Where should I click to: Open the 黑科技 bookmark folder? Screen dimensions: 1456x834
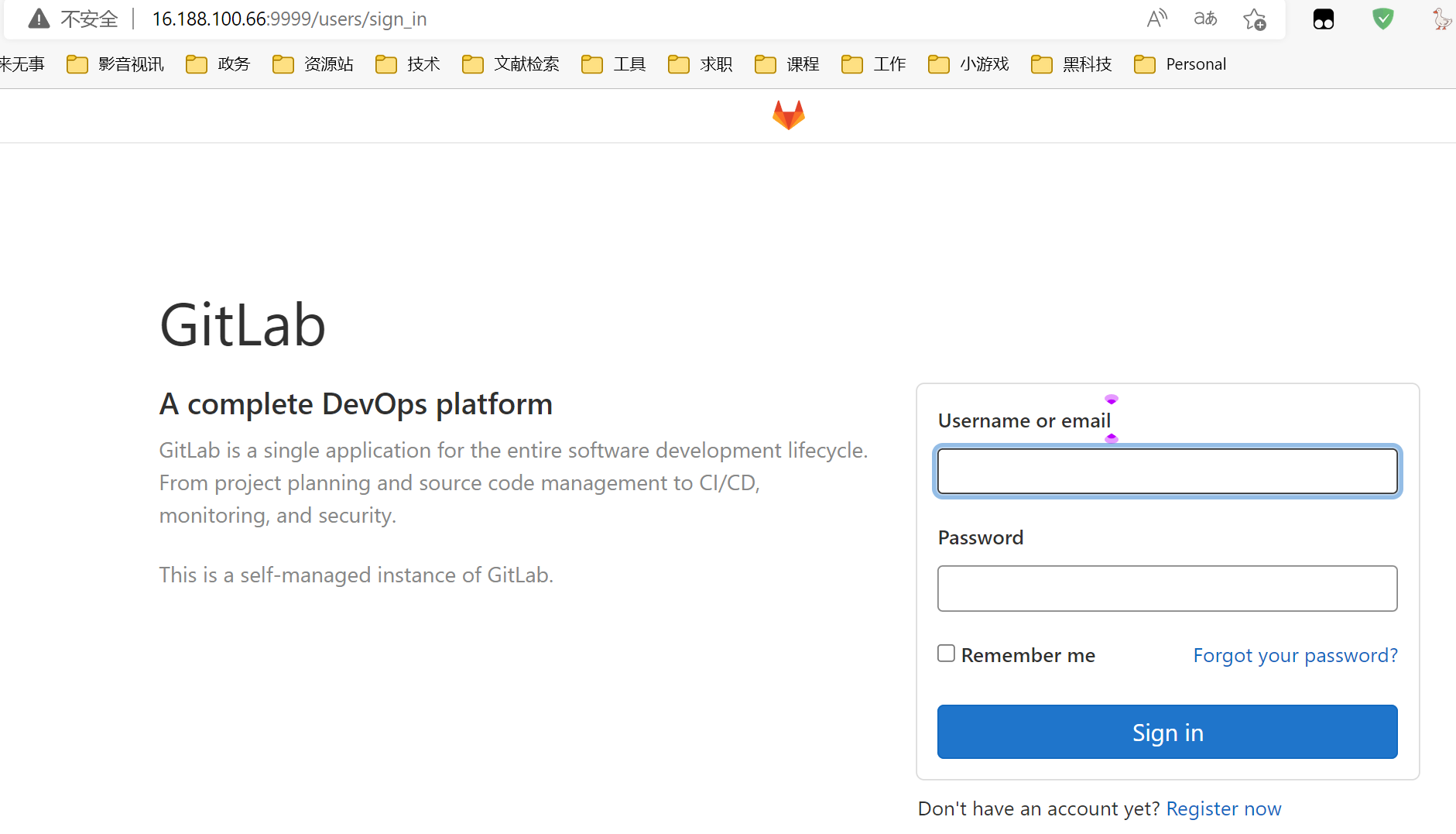1072,64
